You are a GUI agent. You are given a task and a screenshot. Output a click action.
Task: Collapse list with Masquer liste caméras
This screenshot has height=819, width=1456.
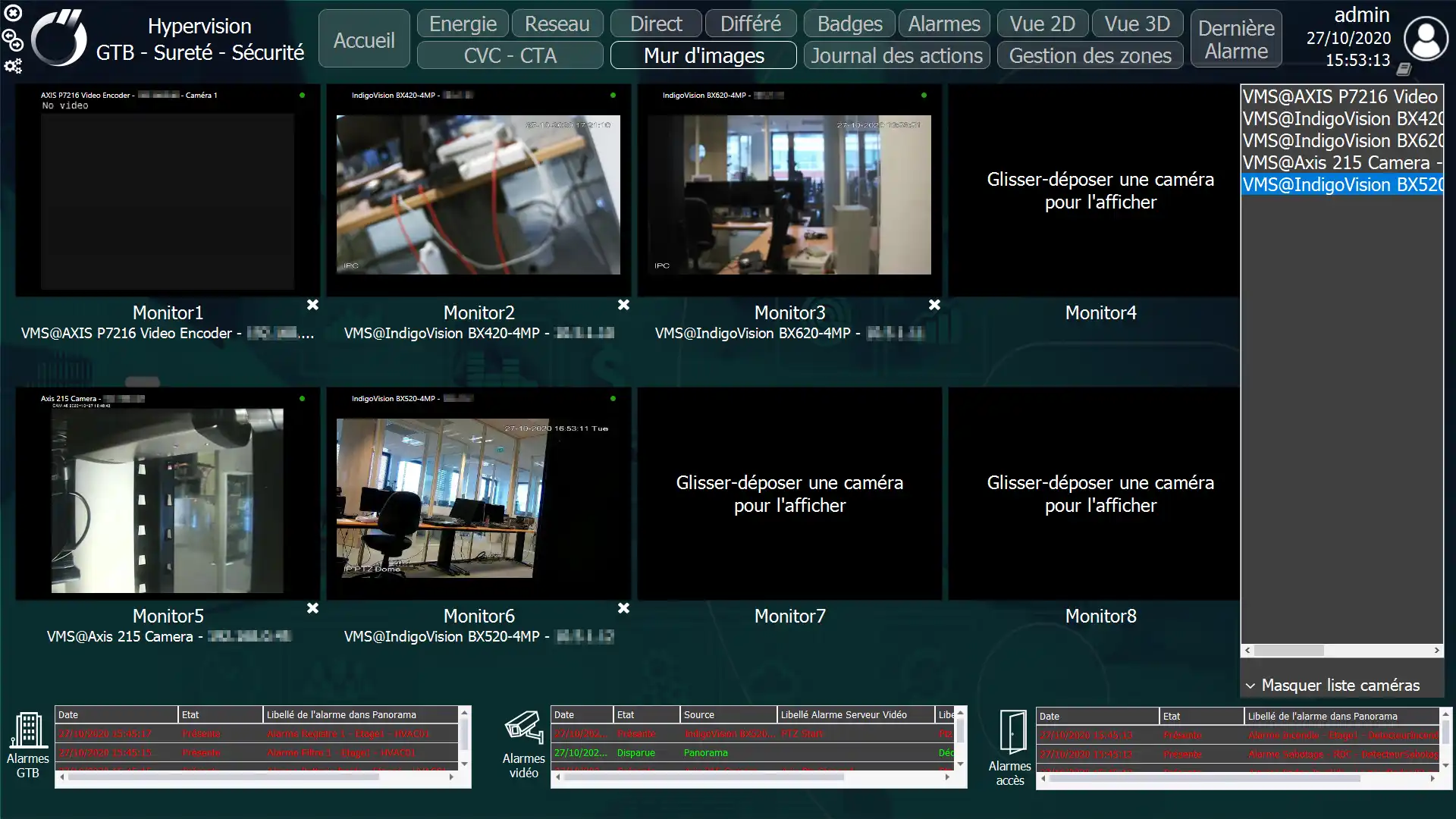click(x=1332, y=686)
